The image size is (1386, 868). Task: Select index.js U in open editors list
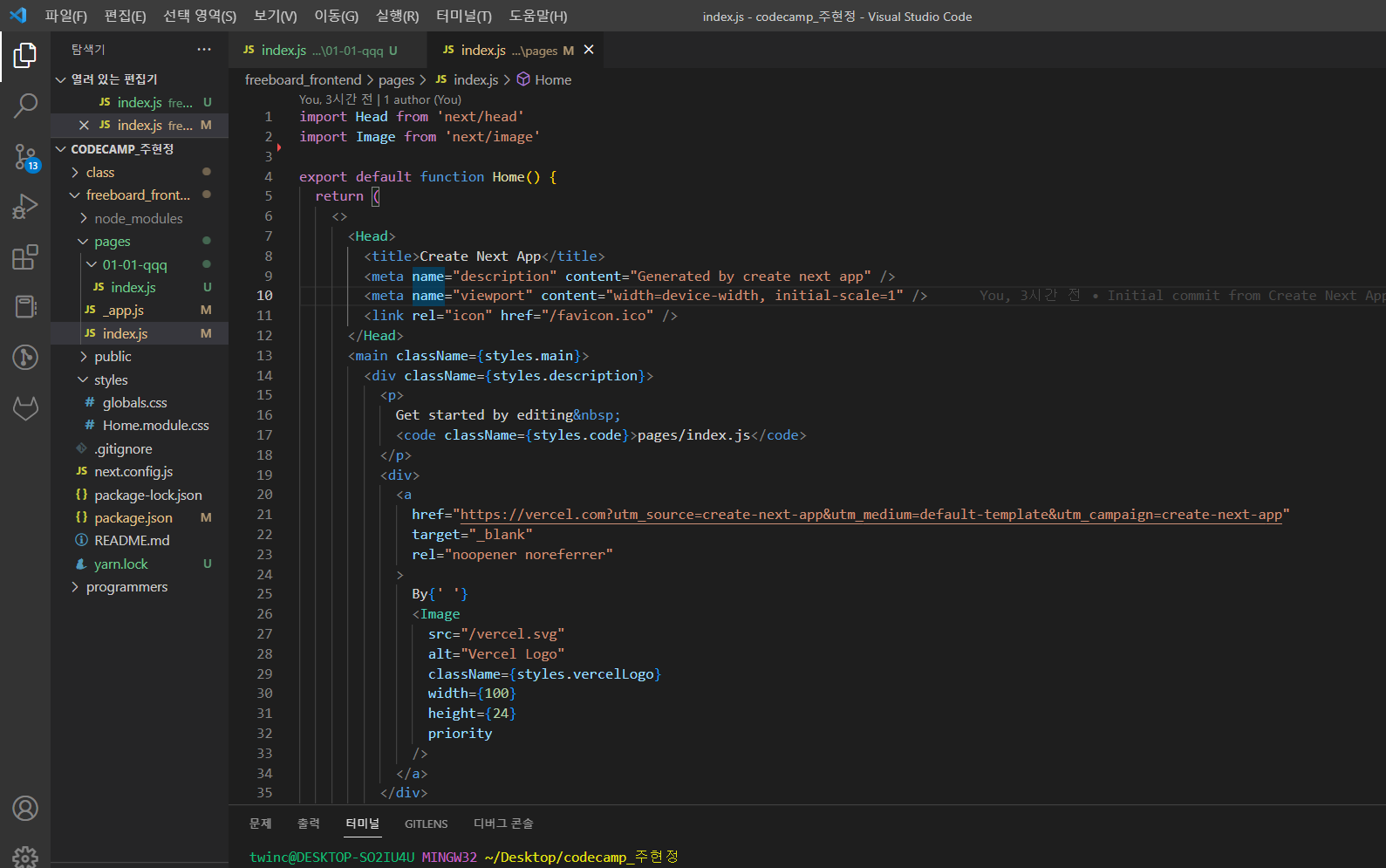(x=140, y=102)
